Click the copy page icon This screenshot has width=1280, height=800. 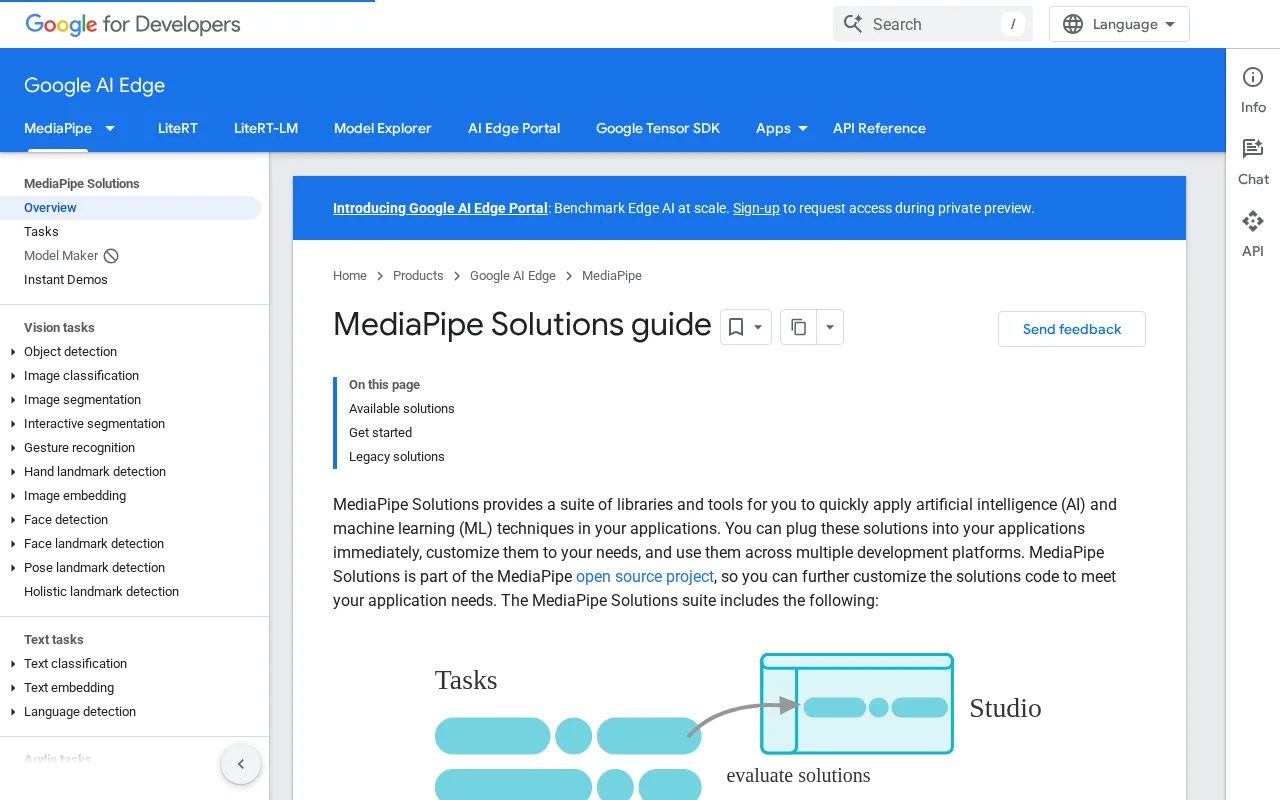pos(798,327)
